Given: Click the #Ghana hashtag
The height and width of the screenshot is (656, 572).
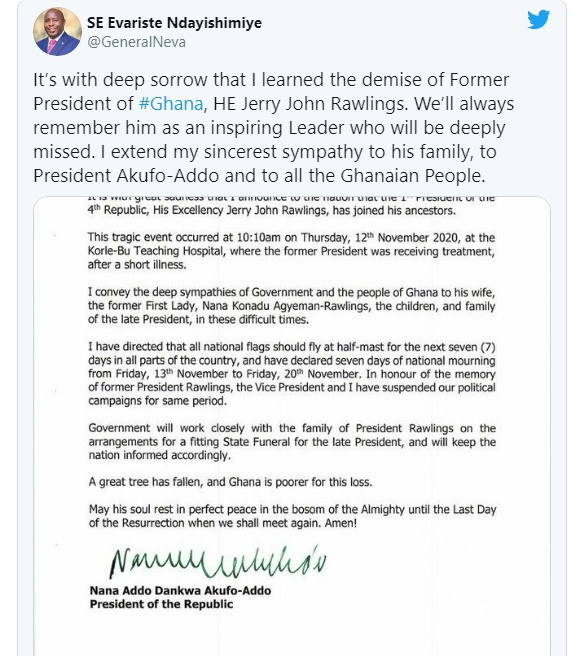Looking at the screenshot, I should (x=171, y=104).
